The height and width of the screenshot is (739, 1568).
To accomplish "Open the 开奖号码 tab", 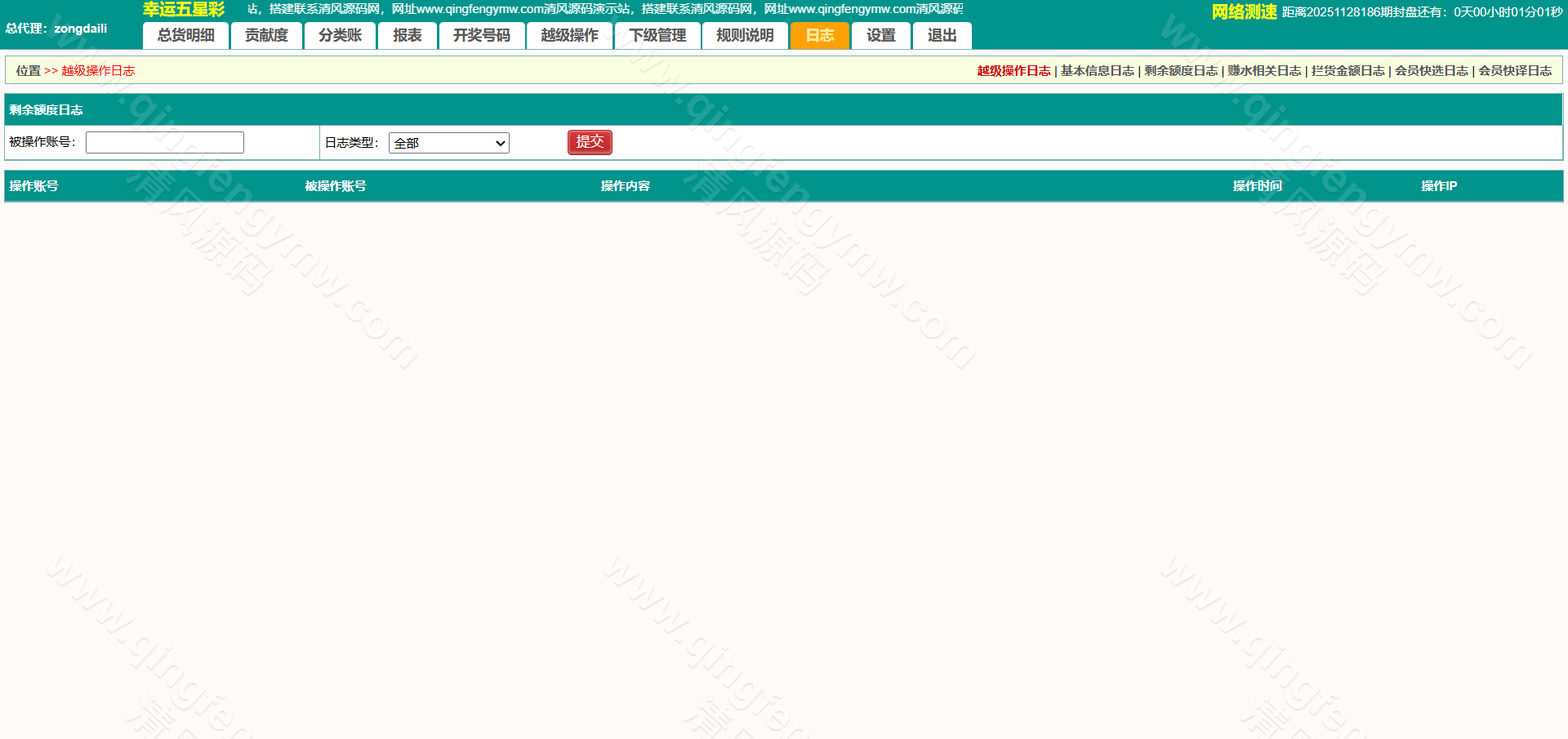I will point(481,35).
